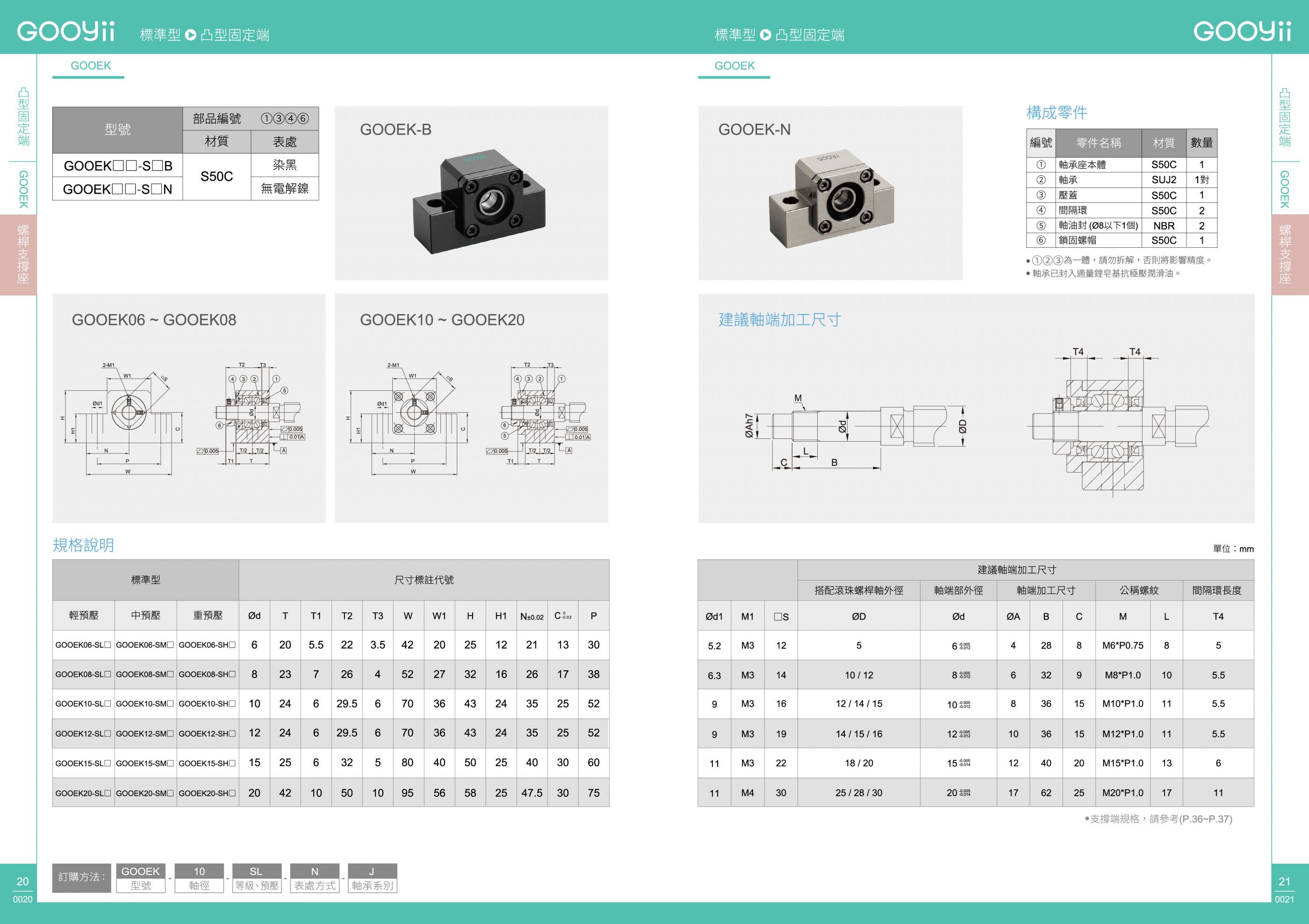The height and width of the screenshot is (924, 1309).
Task: Select the GOOEK tab on the right page
Action: click(x=734, y=66)
